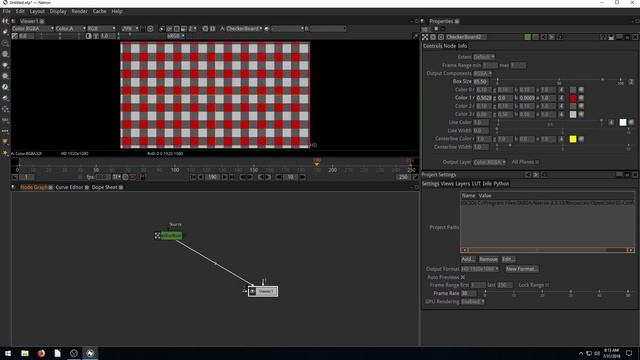
Task: Open the Extent dropdown
Action: pyautogui.click(x=484, y=57)
